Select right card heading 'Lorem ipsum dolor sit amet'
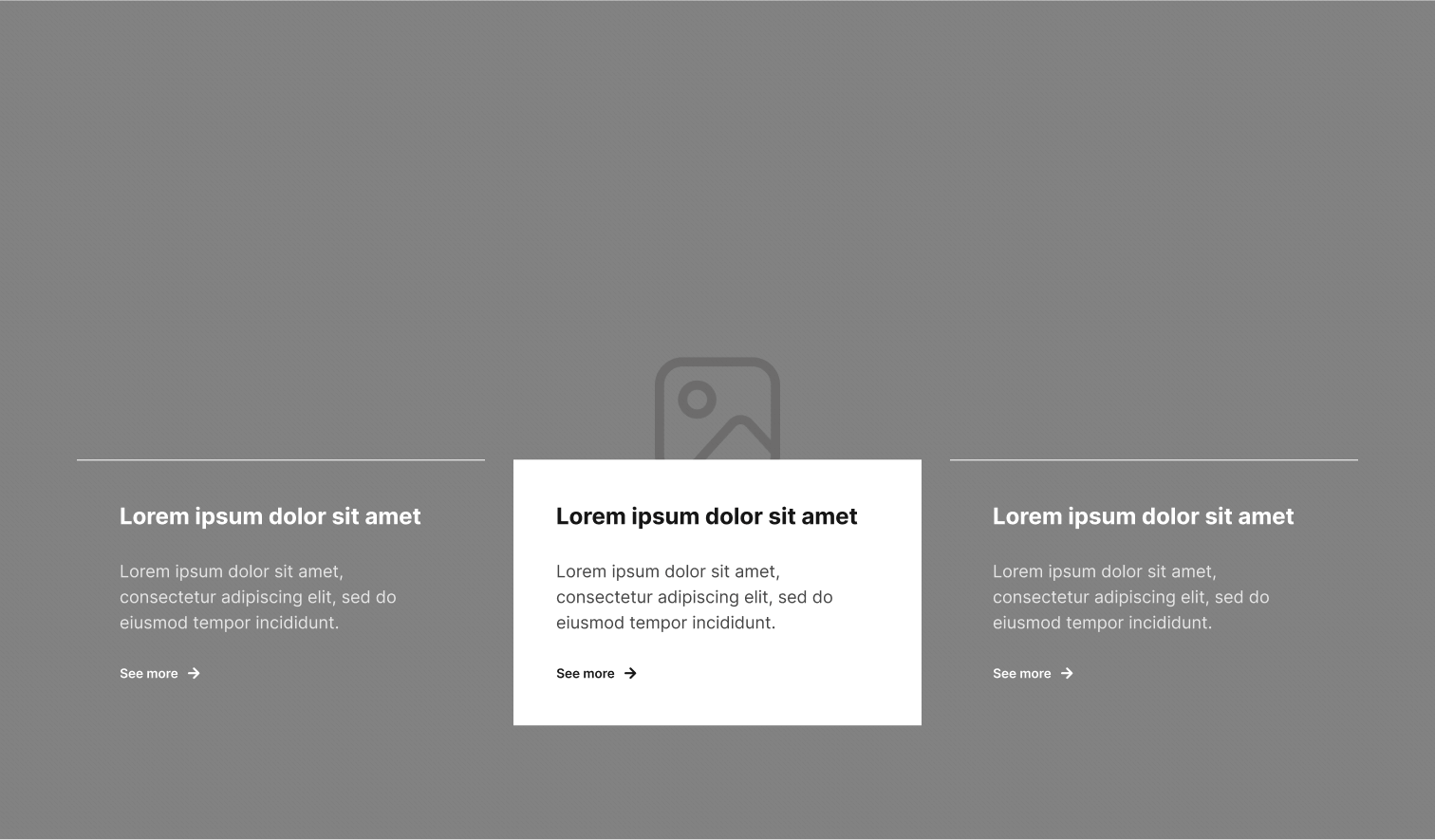Image resolution: width=1435 pixels, height=840 pixels. point(1143,516)
